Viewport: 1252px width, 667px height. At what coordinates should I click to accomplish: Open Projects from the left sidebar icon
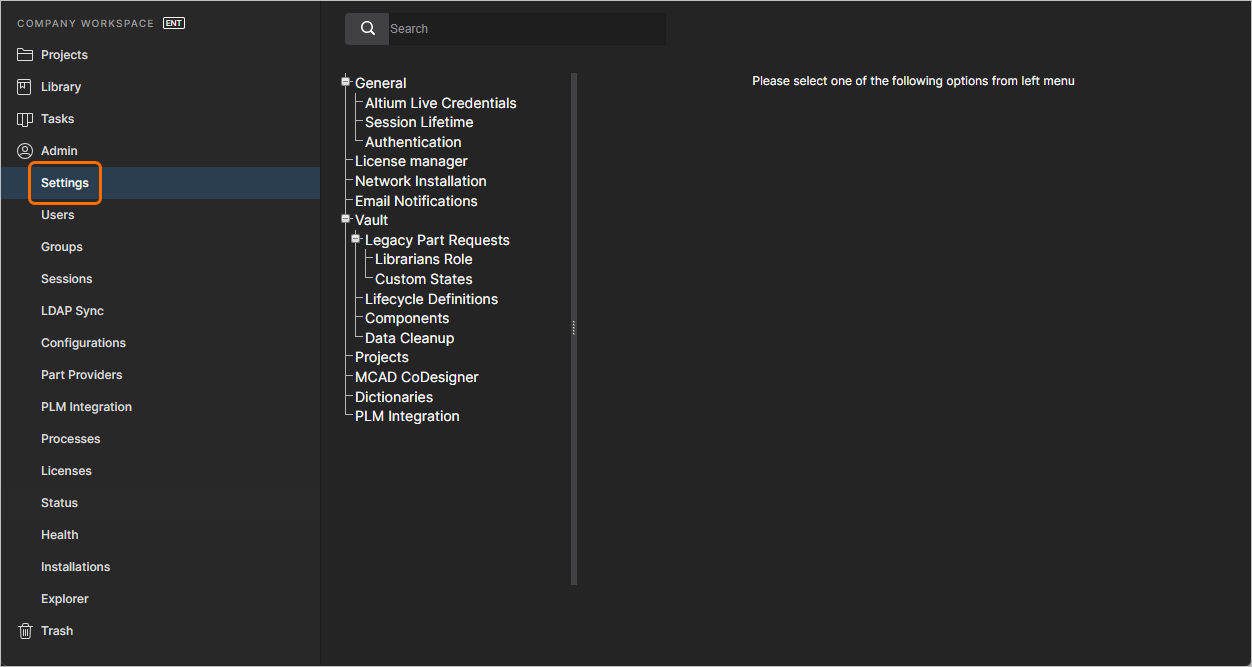25,54
